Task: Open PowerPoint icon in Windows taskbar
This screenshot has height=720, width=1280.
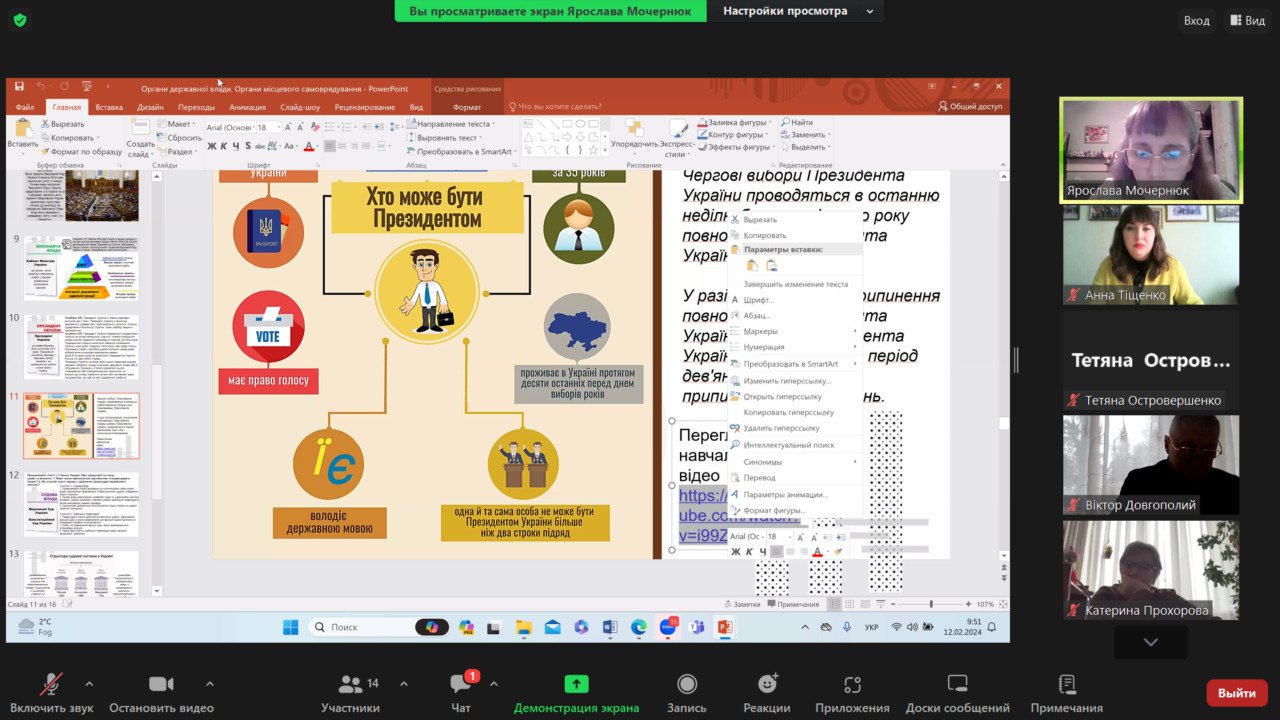Action: point(725,627)
